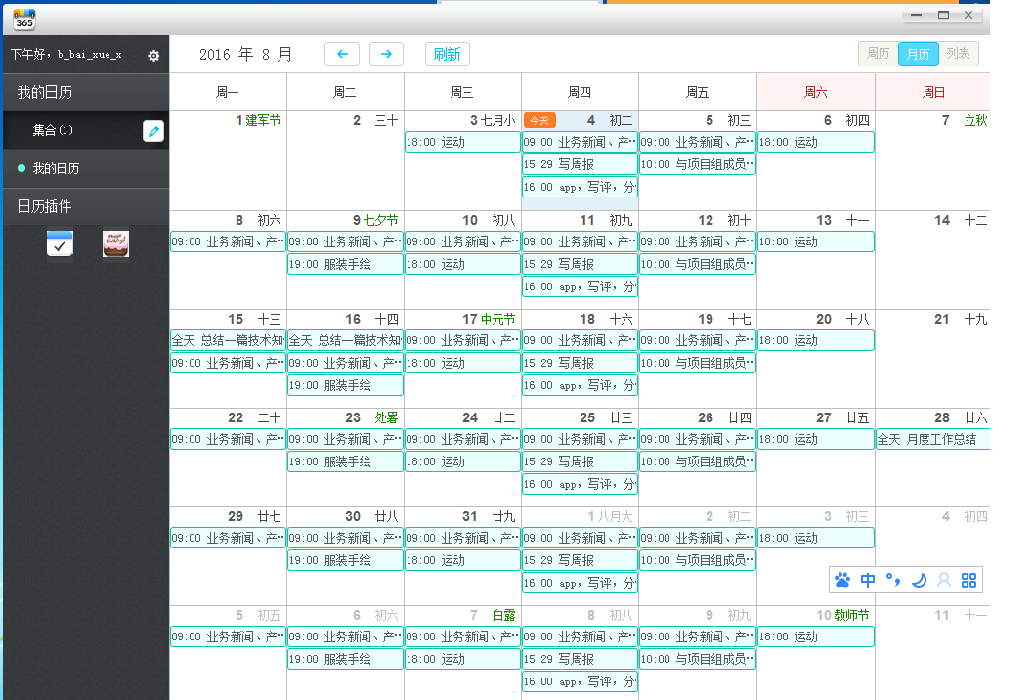1013x700 pixels.
Task: Open 18:00 运动 event on August 6
Action: point(815,142)
